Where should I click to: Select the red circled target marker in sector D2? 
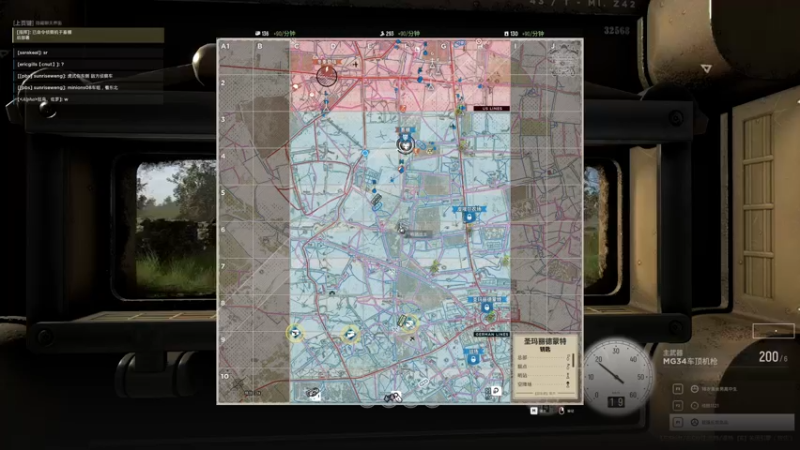pyautogui.click(x=327, y=76)
